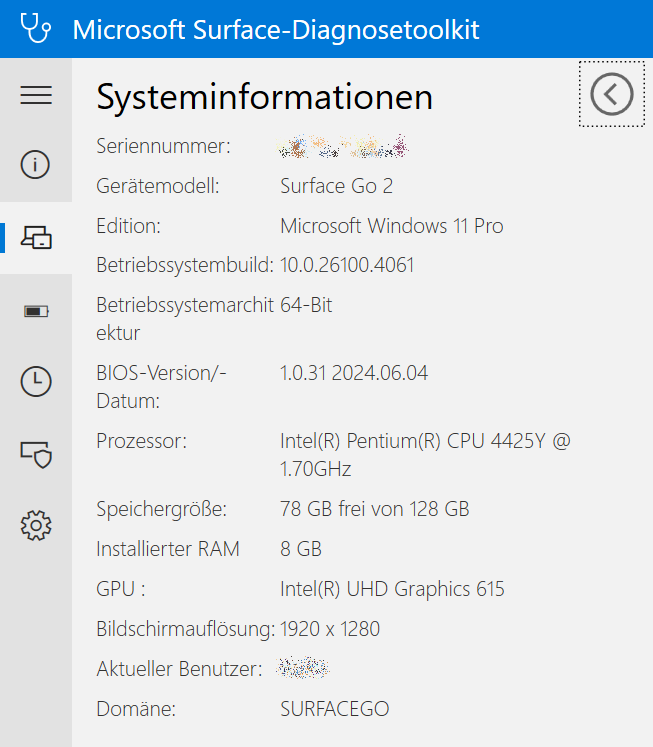The width and height of the screenshot is (653, 747).
Task: Select the system information device icon
Action: click(36, 237)
